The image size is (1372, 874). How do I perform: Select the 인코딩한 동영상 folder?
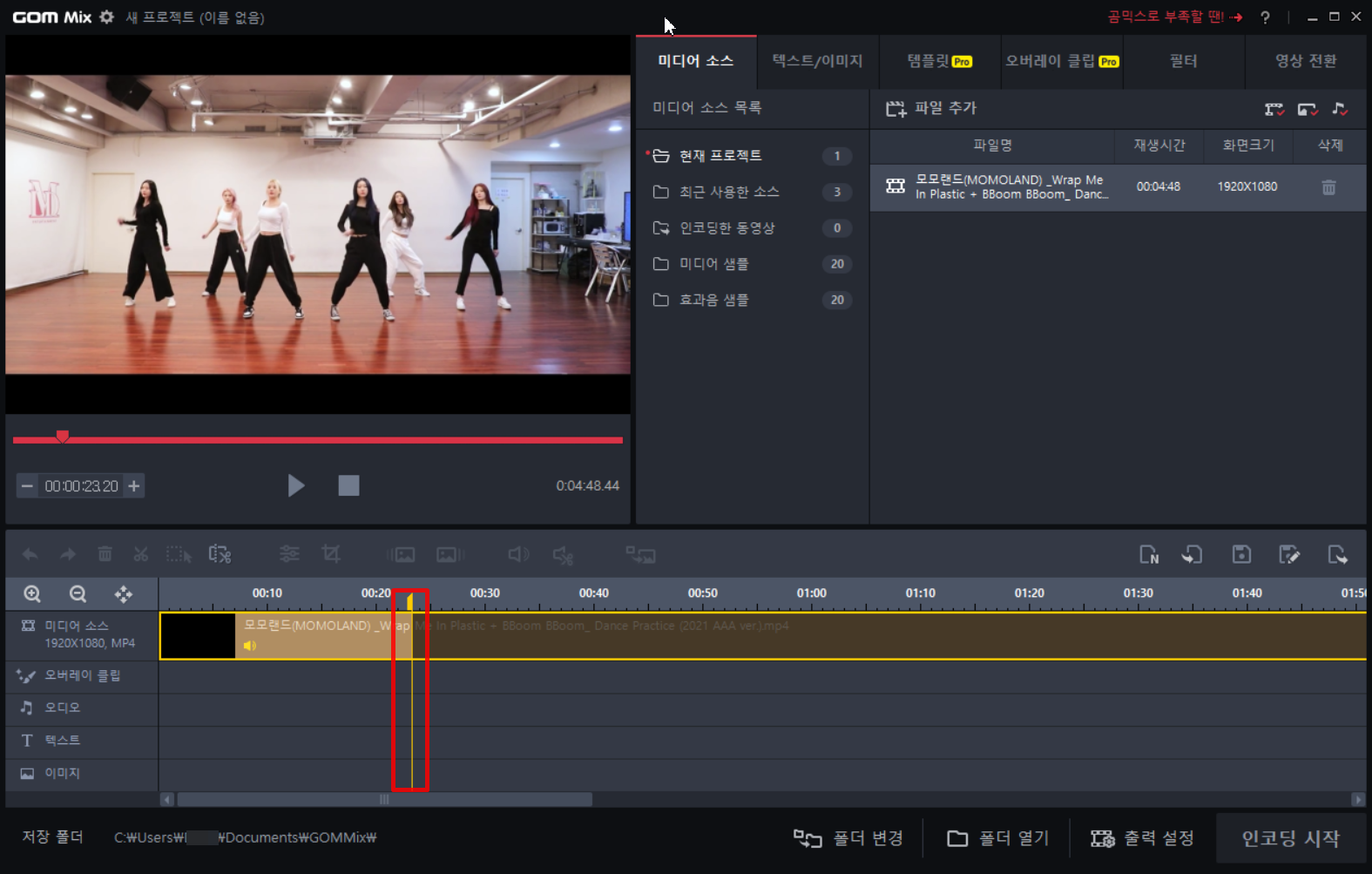click(x=752, y=227)
